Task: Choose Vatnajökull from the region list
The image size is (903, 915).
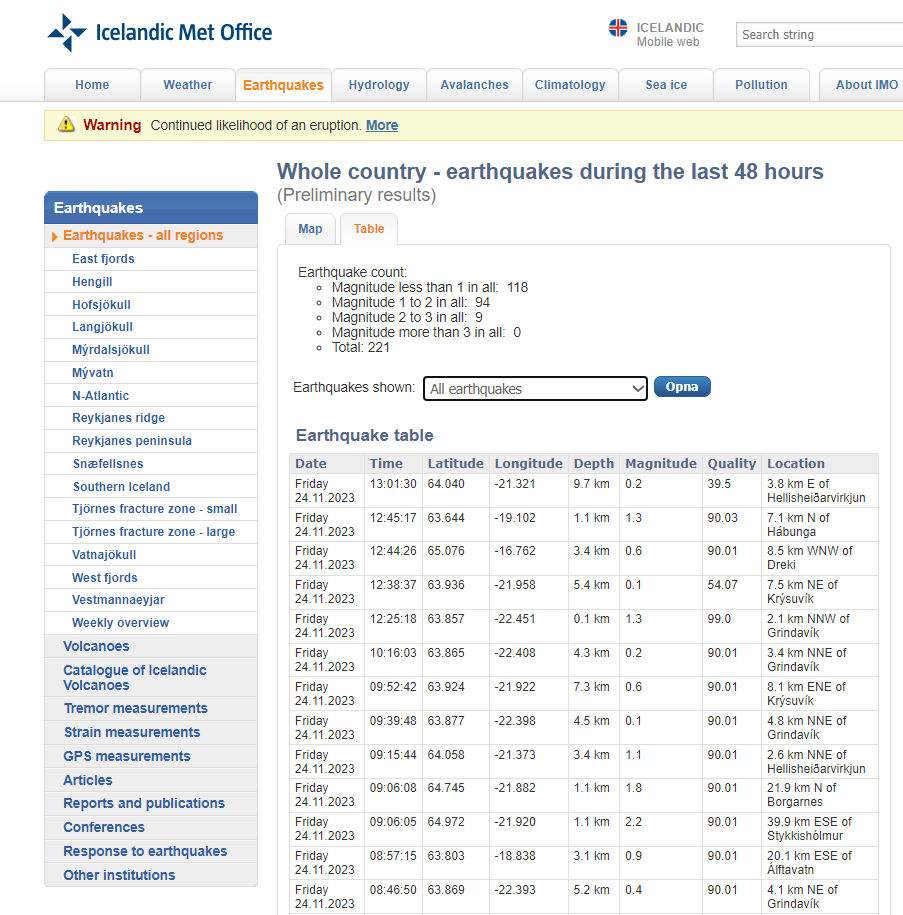Action: pos(104,555)
